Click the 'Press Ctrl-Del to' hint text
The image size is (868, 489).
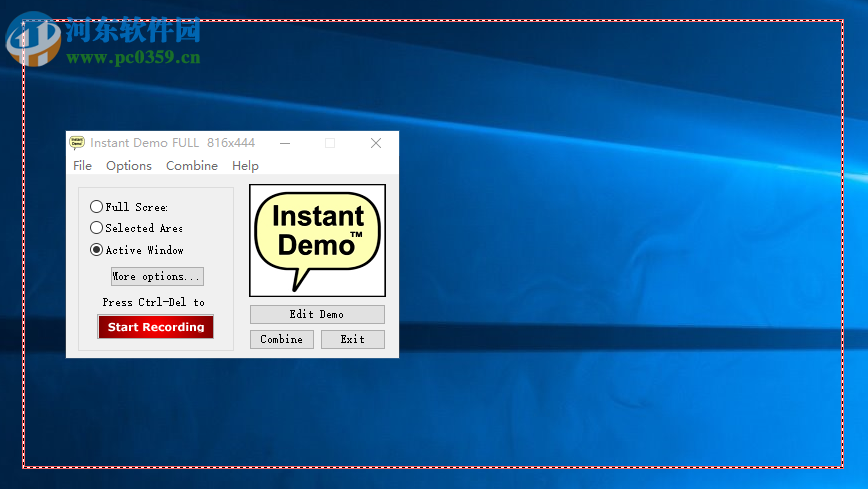[x=153, y=302]
